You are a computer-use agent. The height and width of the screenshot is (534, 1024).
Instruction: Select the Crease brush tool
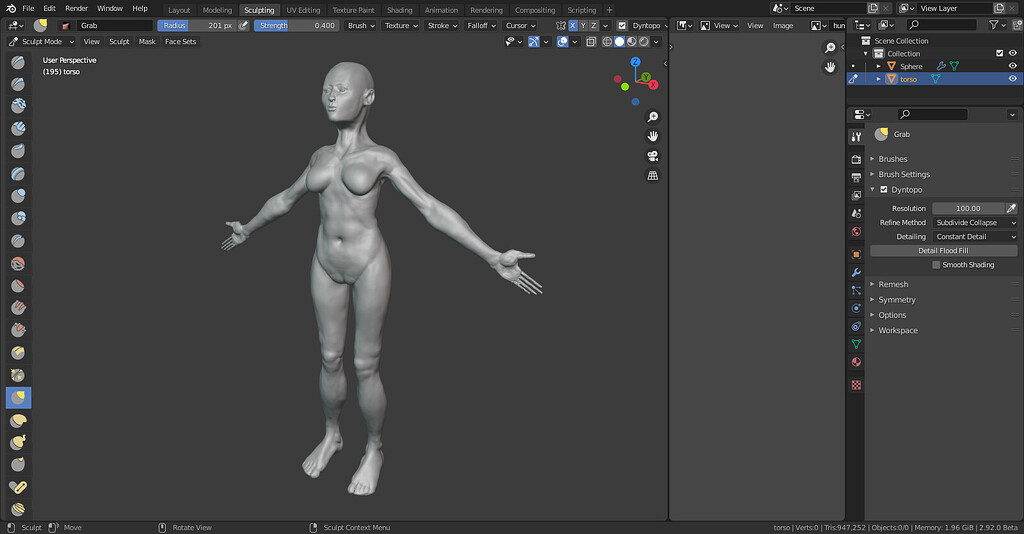tap(18, 241)
